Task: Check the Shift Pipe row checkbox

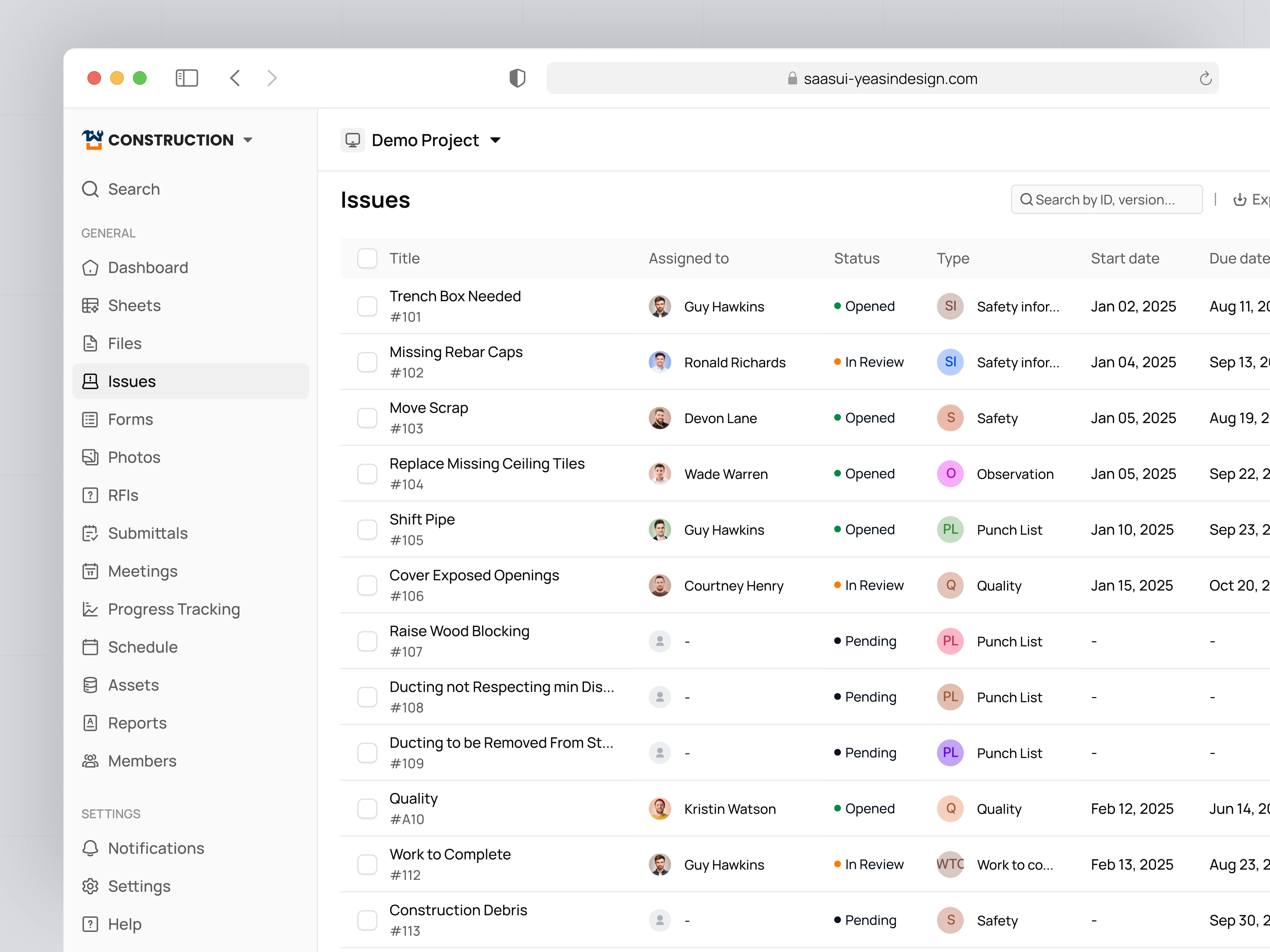Action: 367,530
